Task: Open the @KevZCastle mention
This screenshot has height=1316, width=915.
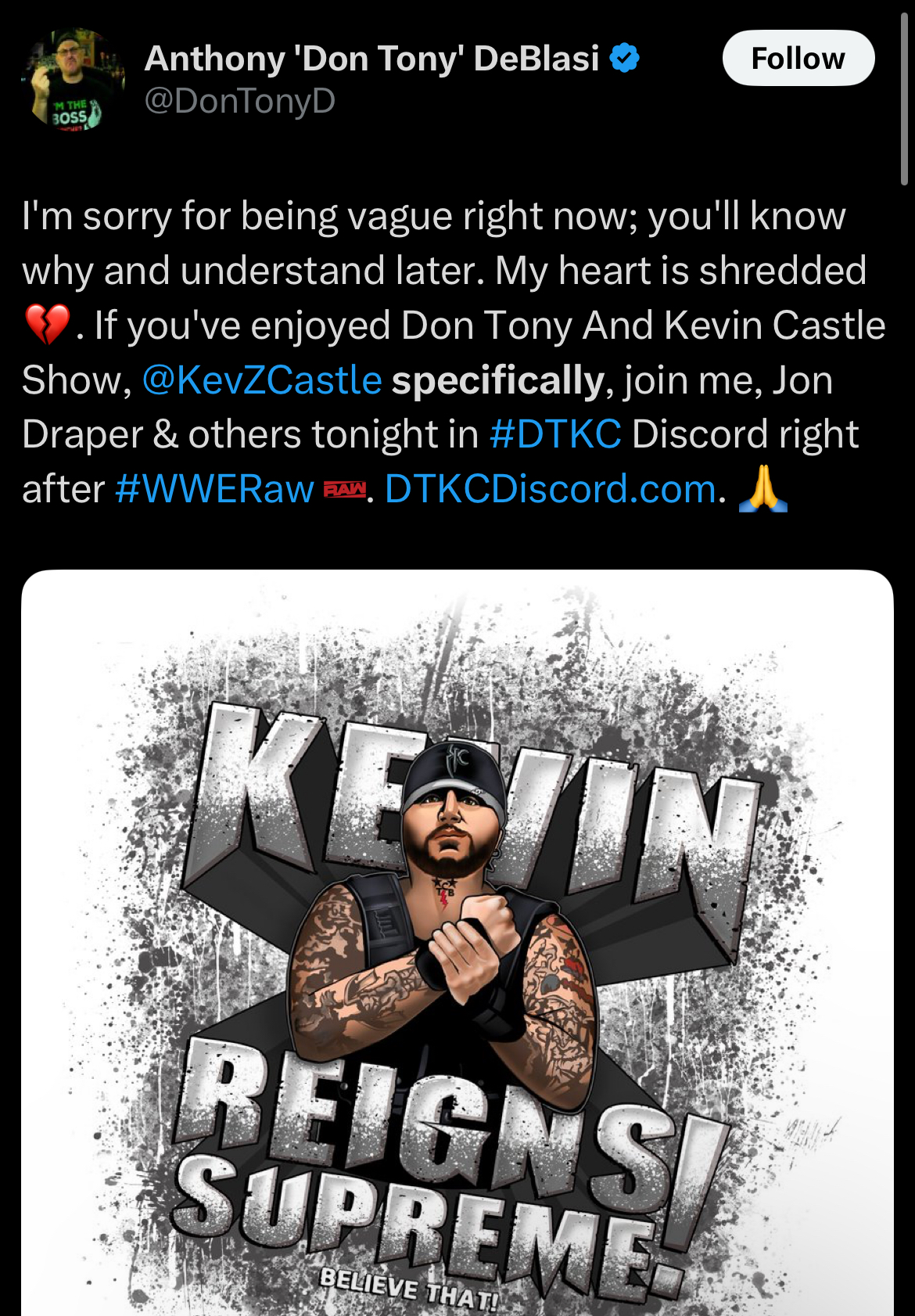Action: click(262, 381)
